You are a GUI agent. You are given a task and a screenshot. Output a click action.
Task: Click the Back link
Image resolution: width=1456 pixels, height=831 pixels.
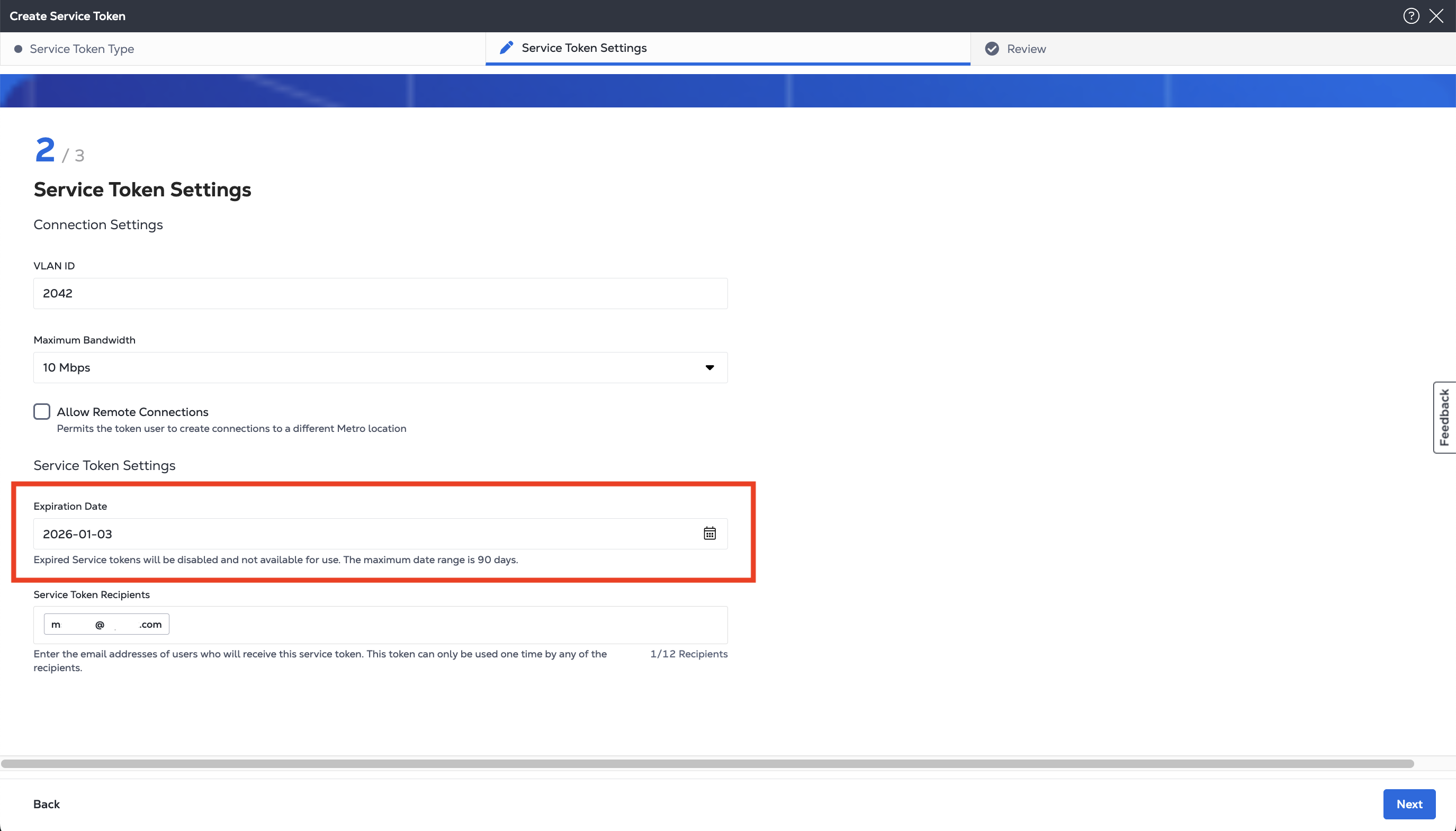[x=46, y=804]
